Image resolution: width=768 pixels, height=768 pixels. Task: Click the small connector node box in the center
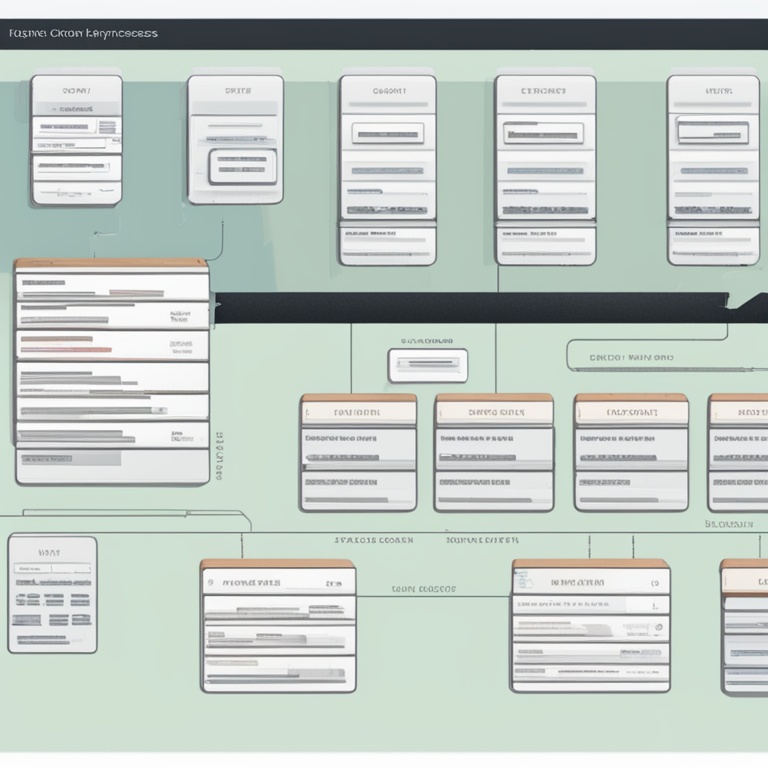click(427, 365)
